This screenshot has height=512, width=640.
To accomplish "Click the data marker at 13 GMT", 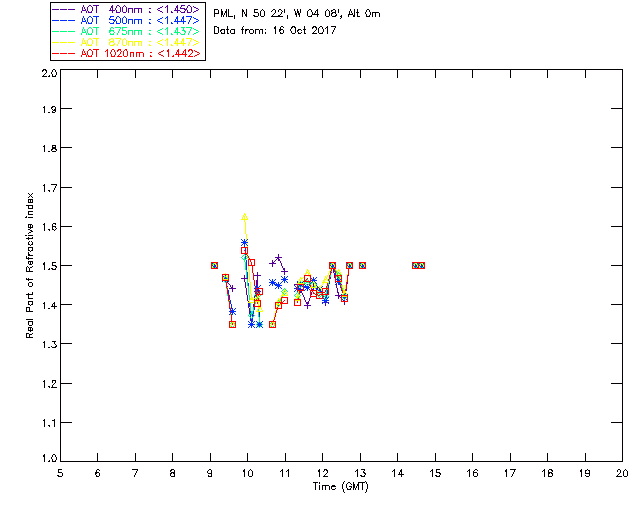I will [362, 265].
